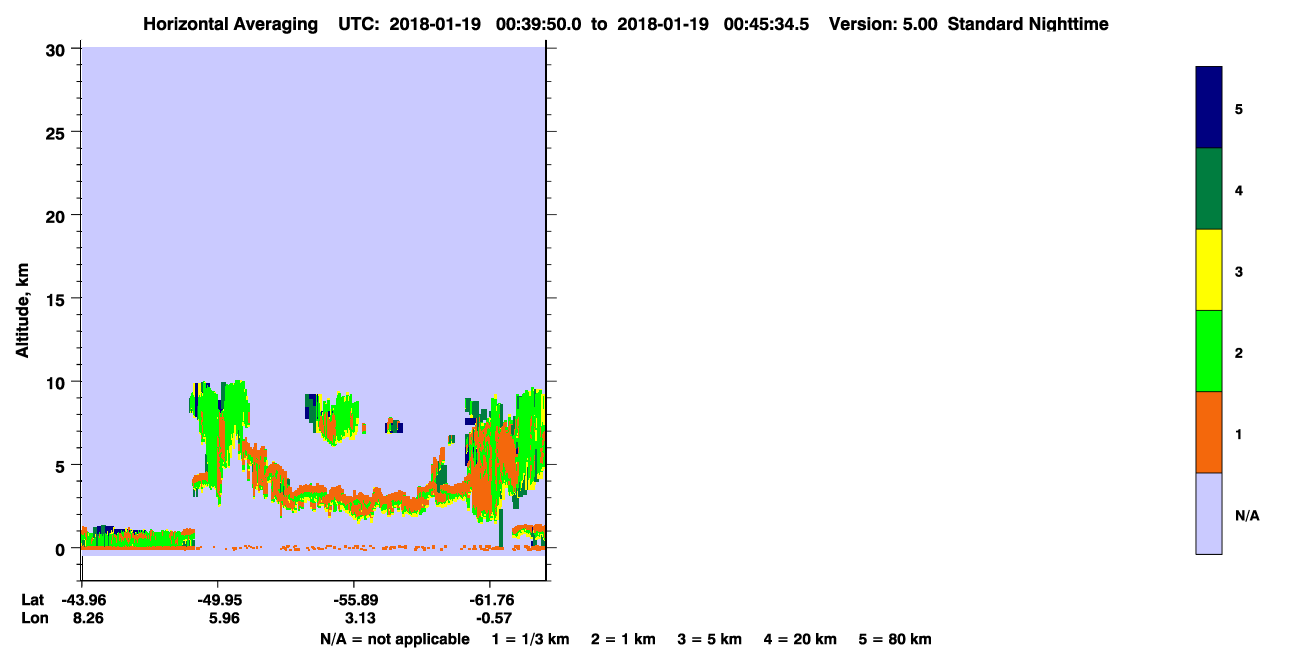Click the dark green colorbar segment labeled 4
This screenshot has height=667, width=1300.
(x=1209, y=189)
